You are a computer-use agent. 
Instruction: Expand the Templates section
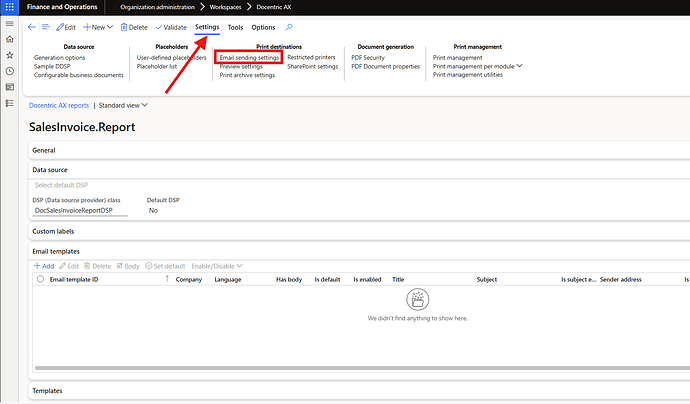(x=359, y=391)
